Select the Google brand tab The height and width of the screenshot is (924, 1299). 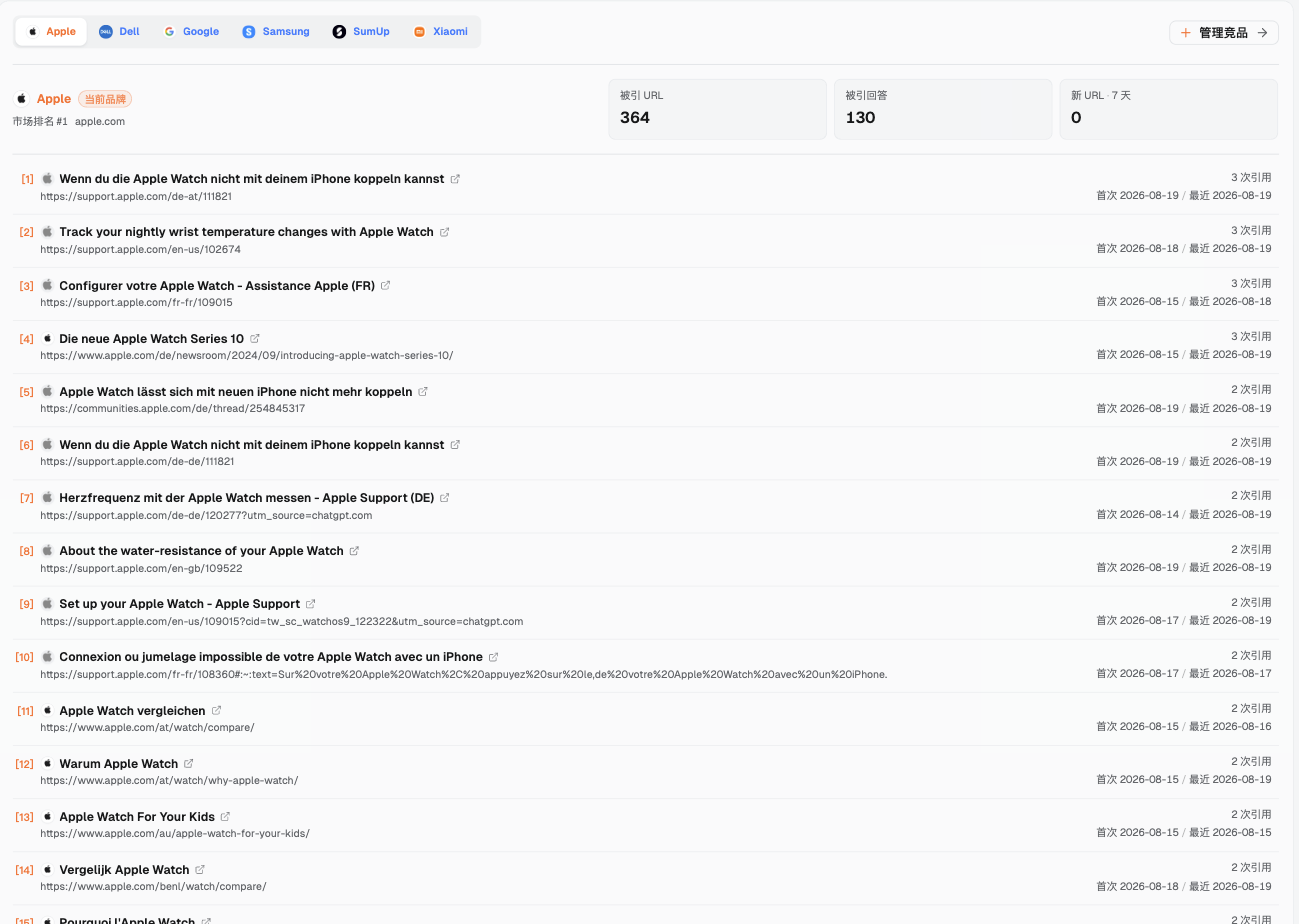pos(191,32)
